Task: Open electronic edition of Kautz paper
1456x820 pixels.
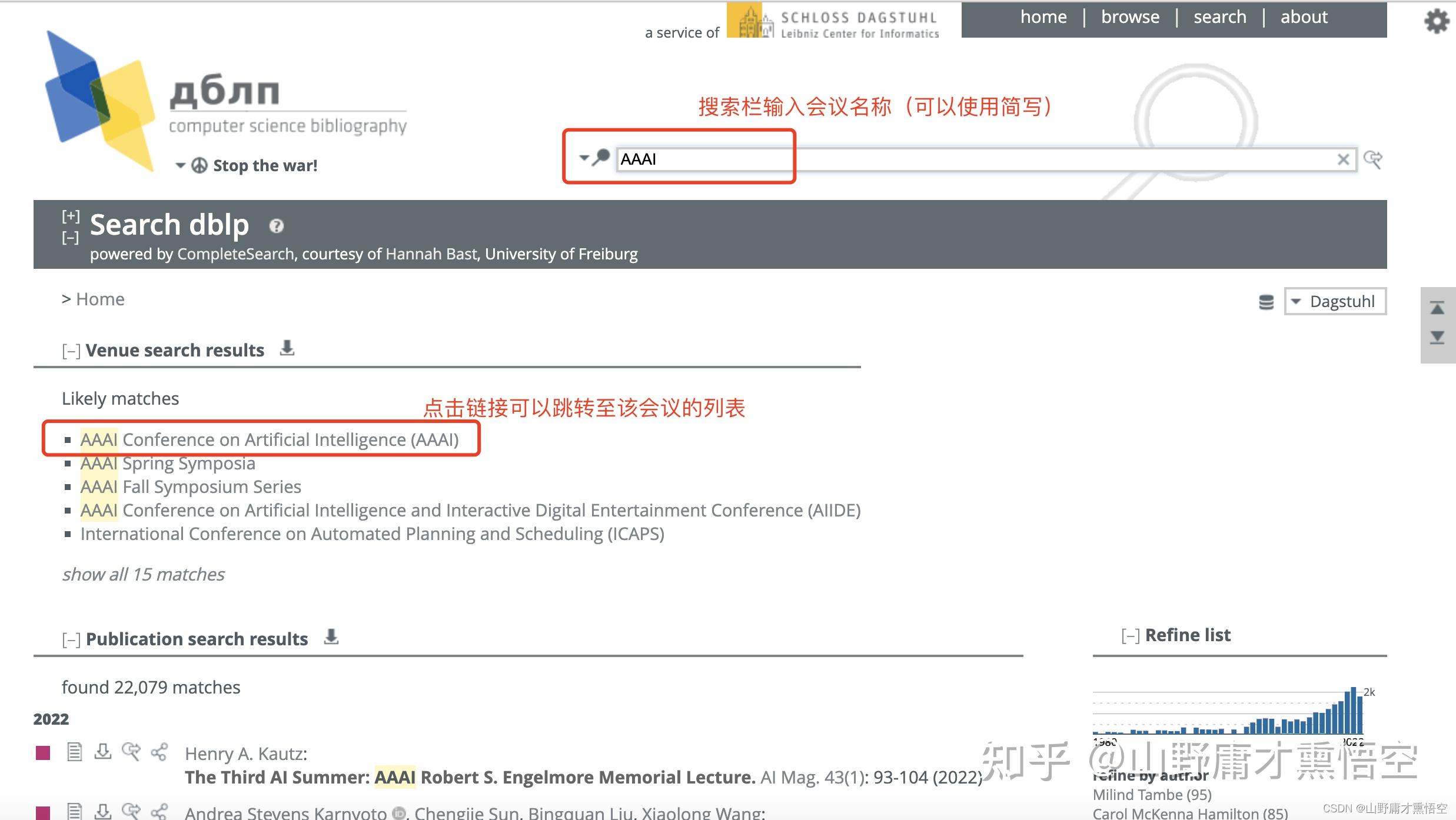Action: [x=74, y=752]
